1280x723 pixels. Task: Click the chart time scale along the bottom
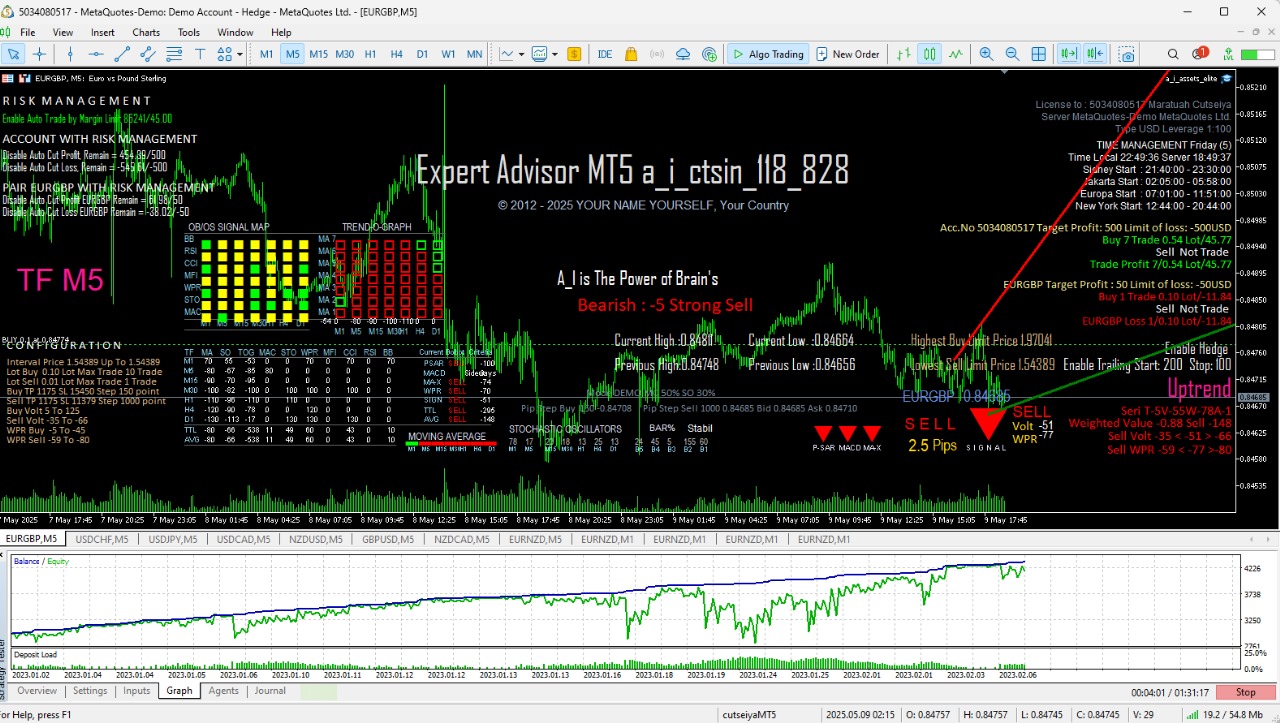618,520
